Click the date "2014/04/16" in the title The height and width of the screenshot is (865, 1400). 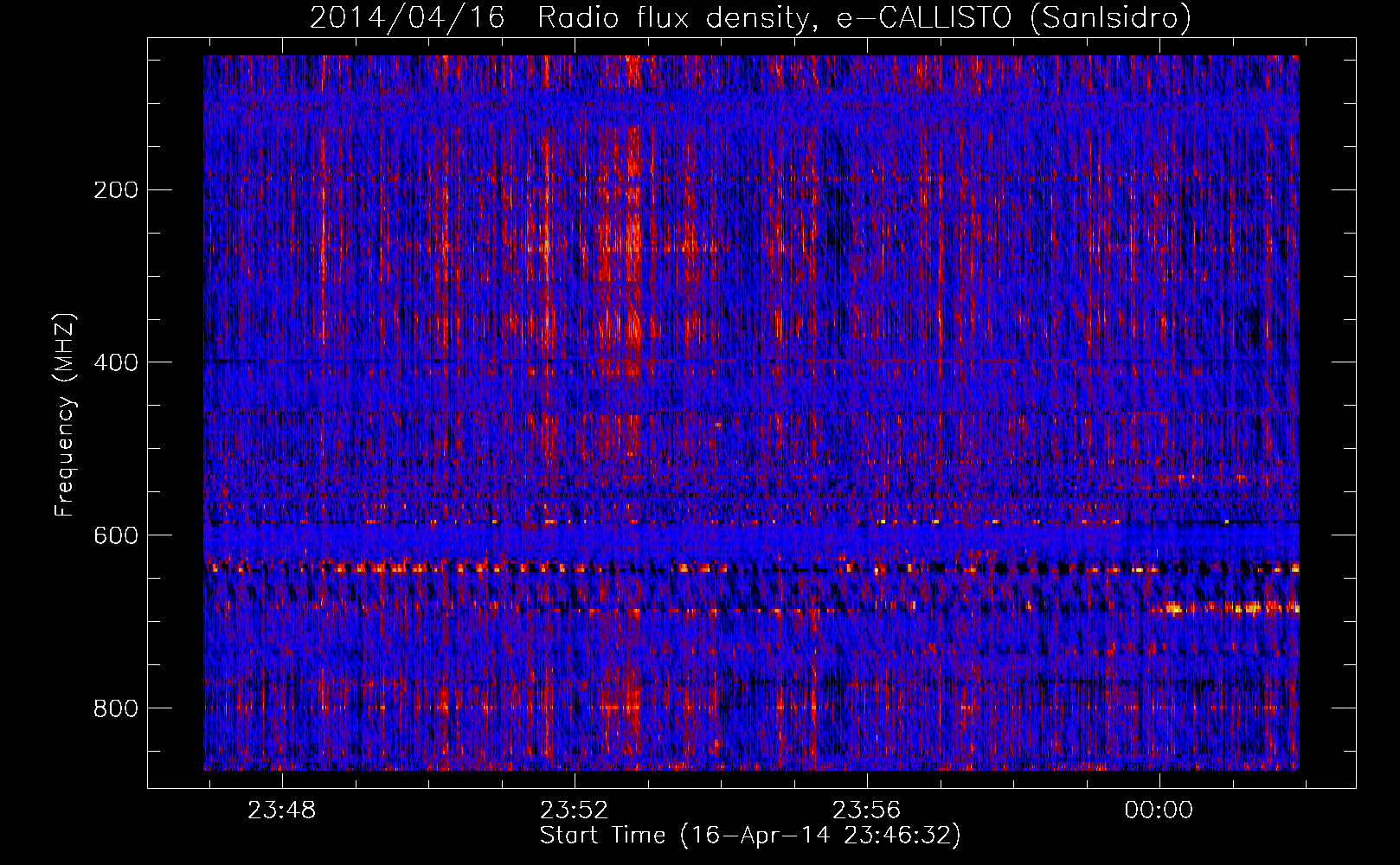[407, 18]
